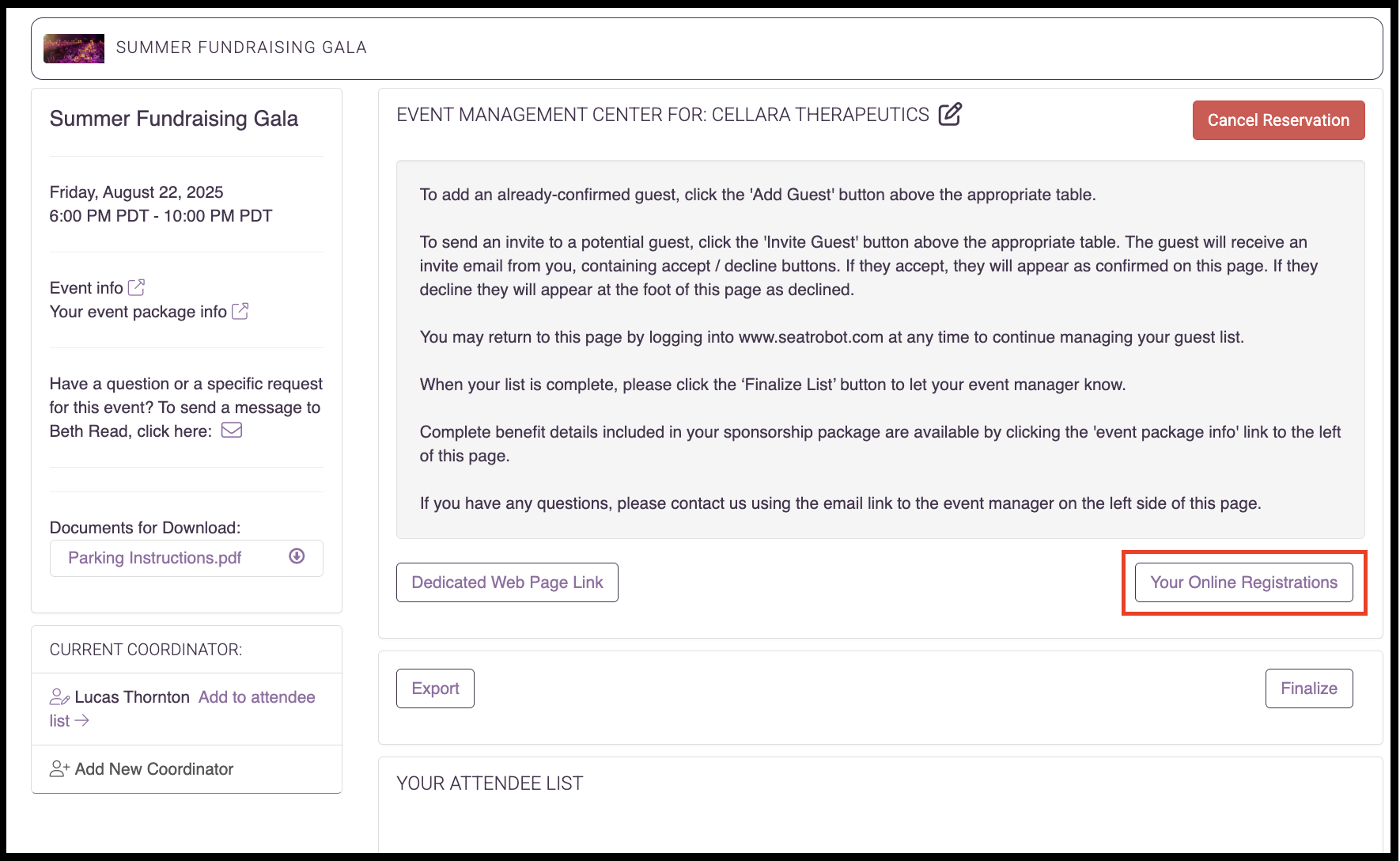This screenshot has width=1400, height=861.
Task: Open the Event info external link icon
Action: click(136, 287)
